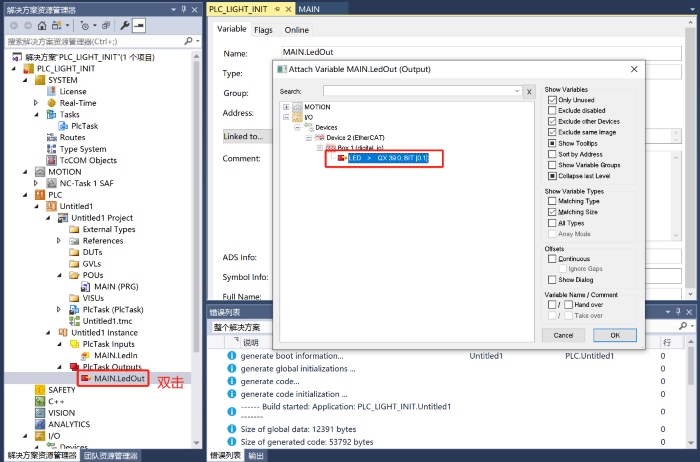This screenshot has height=462, width=700.
Task: Click the Linked to... button
Action: click(x=248, y=137)
